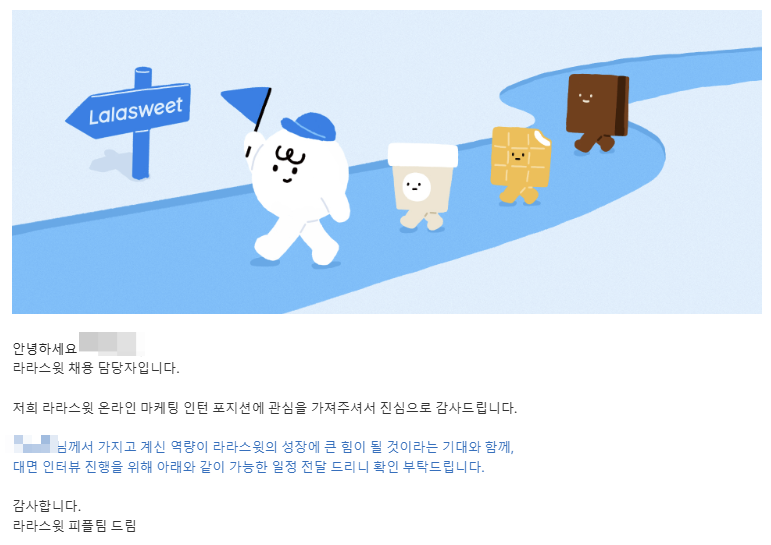This screenshot has height=545, width=771.
Task: Click the 감사합니다 closing line
Action: tap(47, 506)
